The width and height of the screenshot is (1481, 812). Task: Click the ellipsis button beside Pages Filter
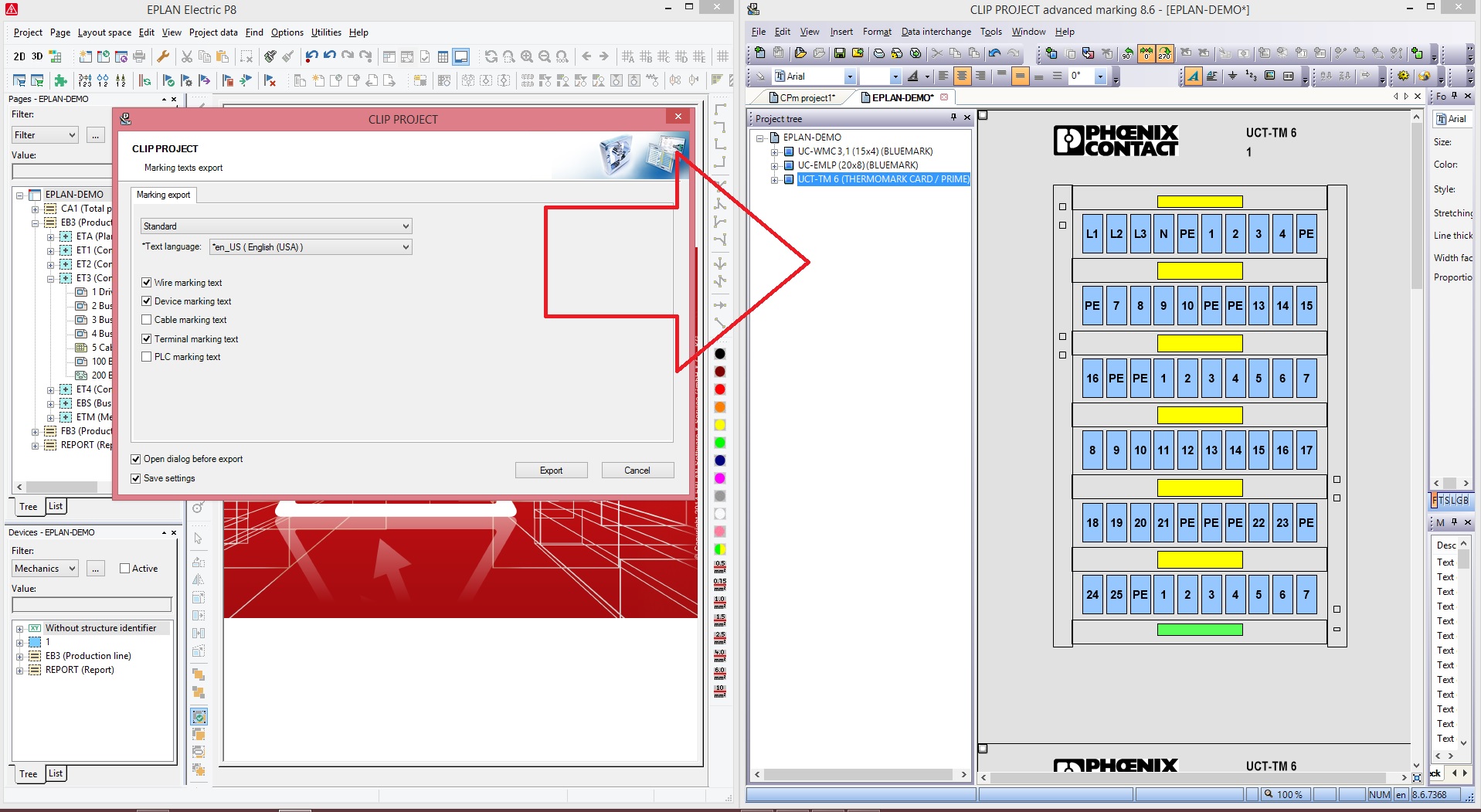[x=95, y=135]
